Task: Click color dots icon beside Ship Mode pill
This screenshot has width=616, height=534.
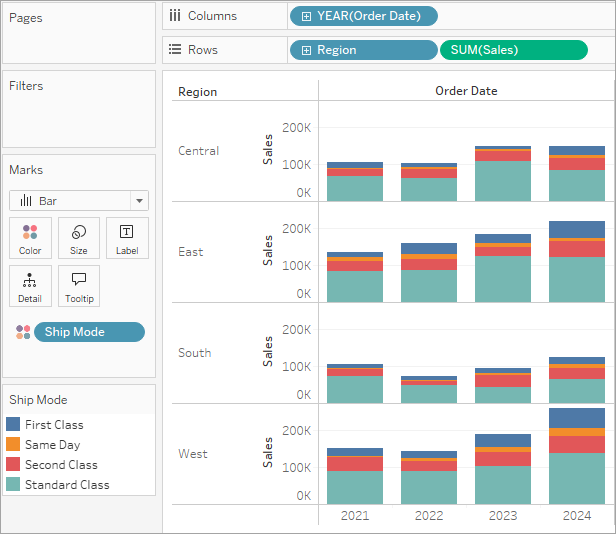Action: [x=23, y=332]
